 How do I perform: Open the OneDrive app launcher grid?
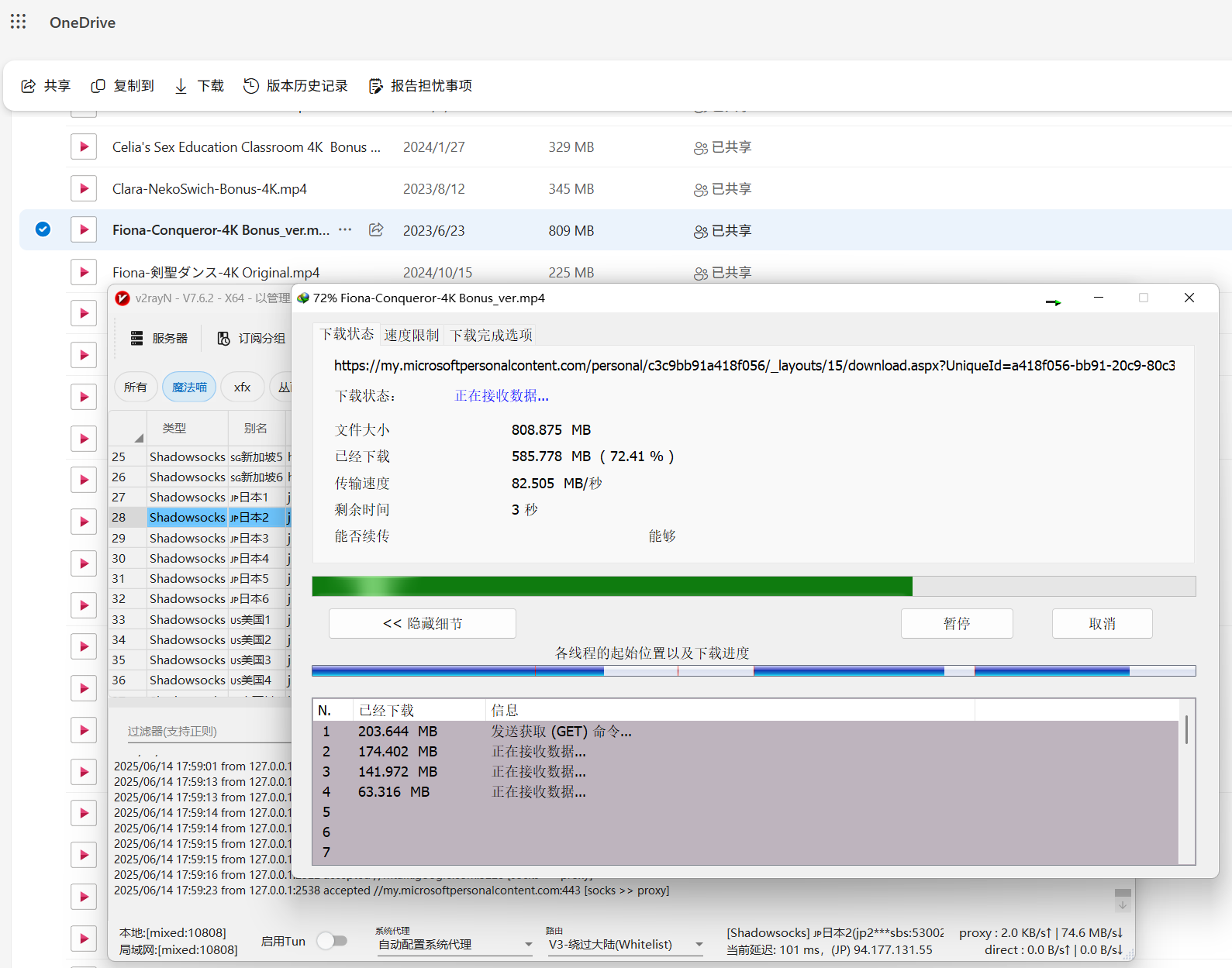coord(19,22)
